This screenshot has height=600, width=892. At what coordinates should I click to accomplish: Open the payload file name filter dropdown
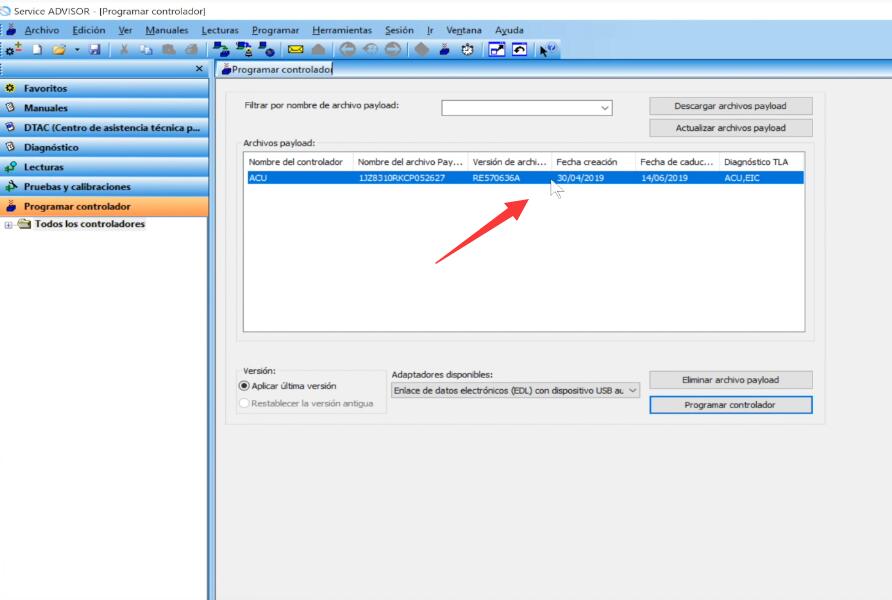pos(605,108)
